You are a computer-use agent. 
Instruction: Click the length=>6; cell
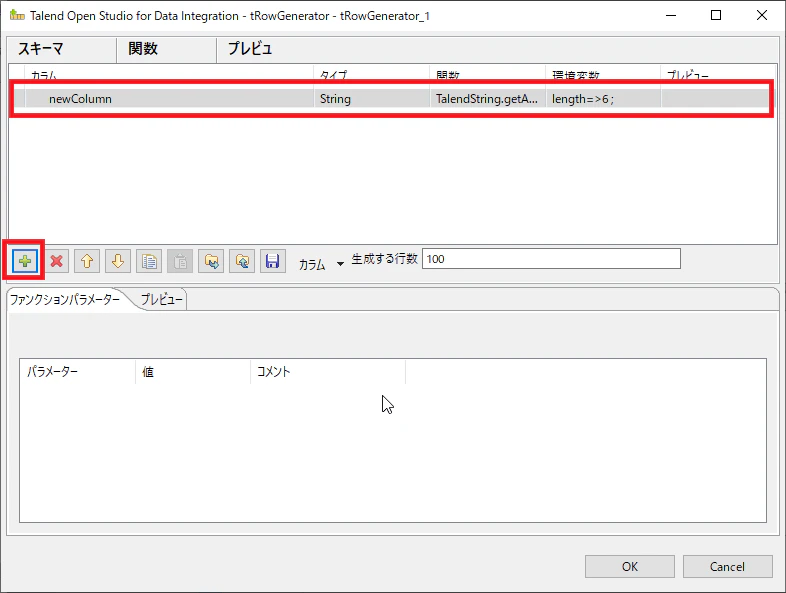(603, 99)
